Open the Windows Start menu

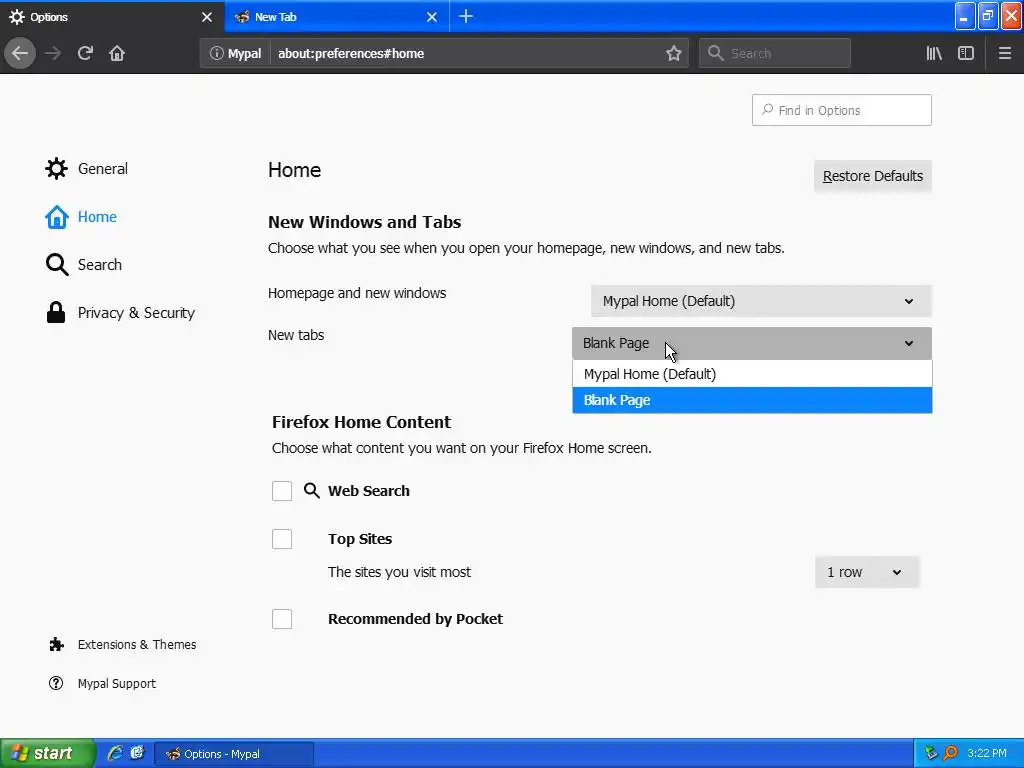47,753
